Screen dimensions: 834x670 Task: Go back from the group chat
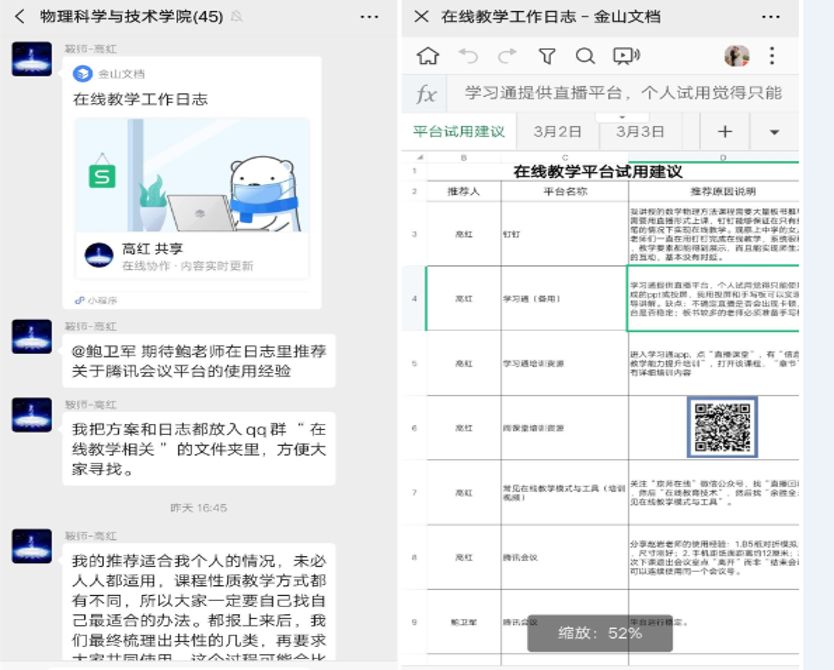19,17
